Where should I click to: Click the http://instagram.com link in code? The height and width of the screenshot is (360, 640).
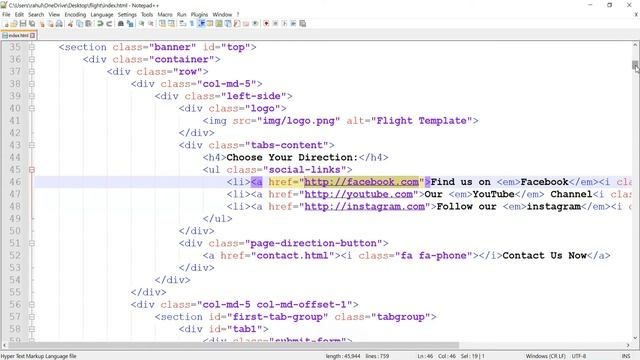tap(364, 207)
